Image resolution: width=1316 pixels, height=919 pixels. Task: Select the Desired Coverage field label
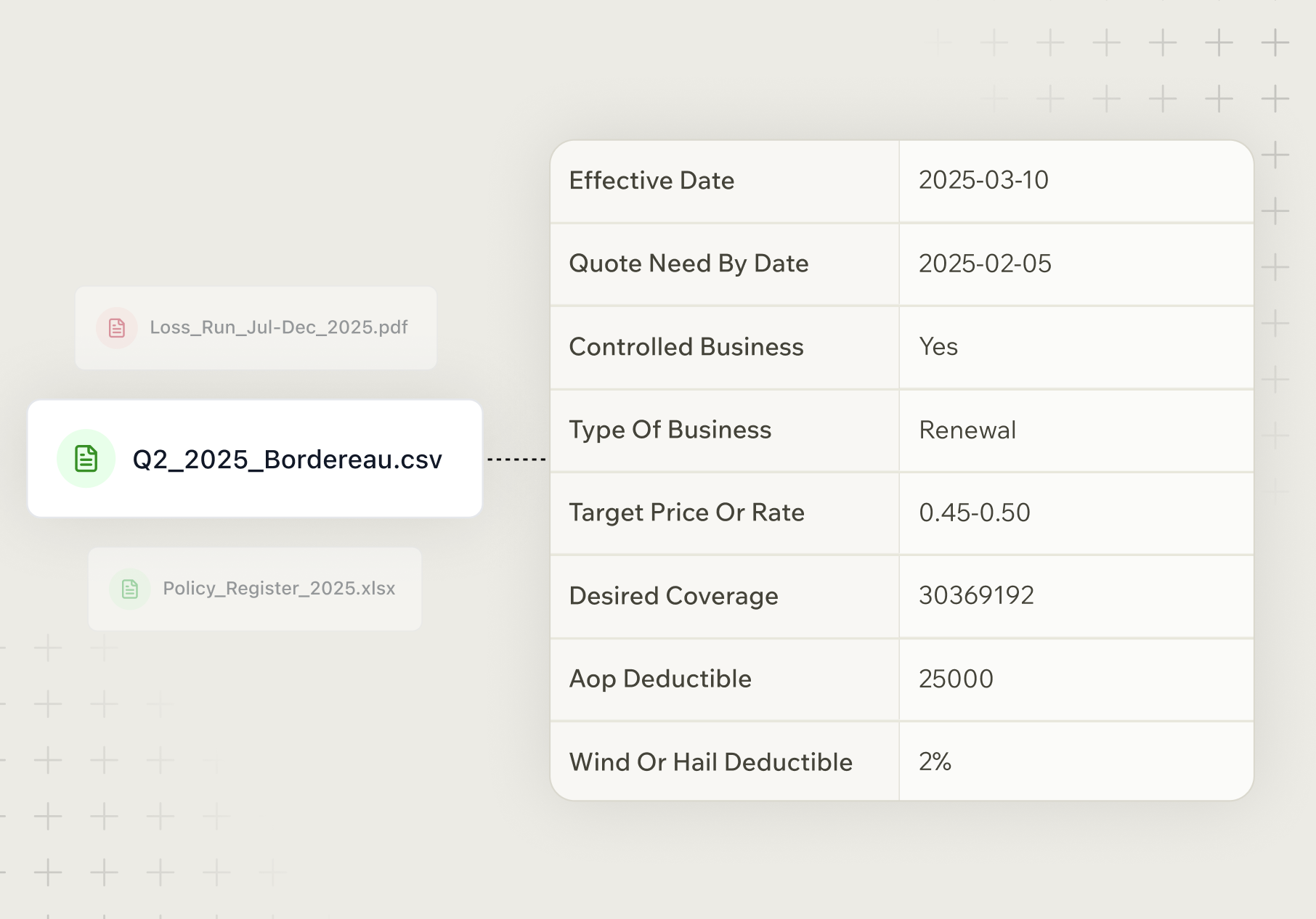coord(673,596)
